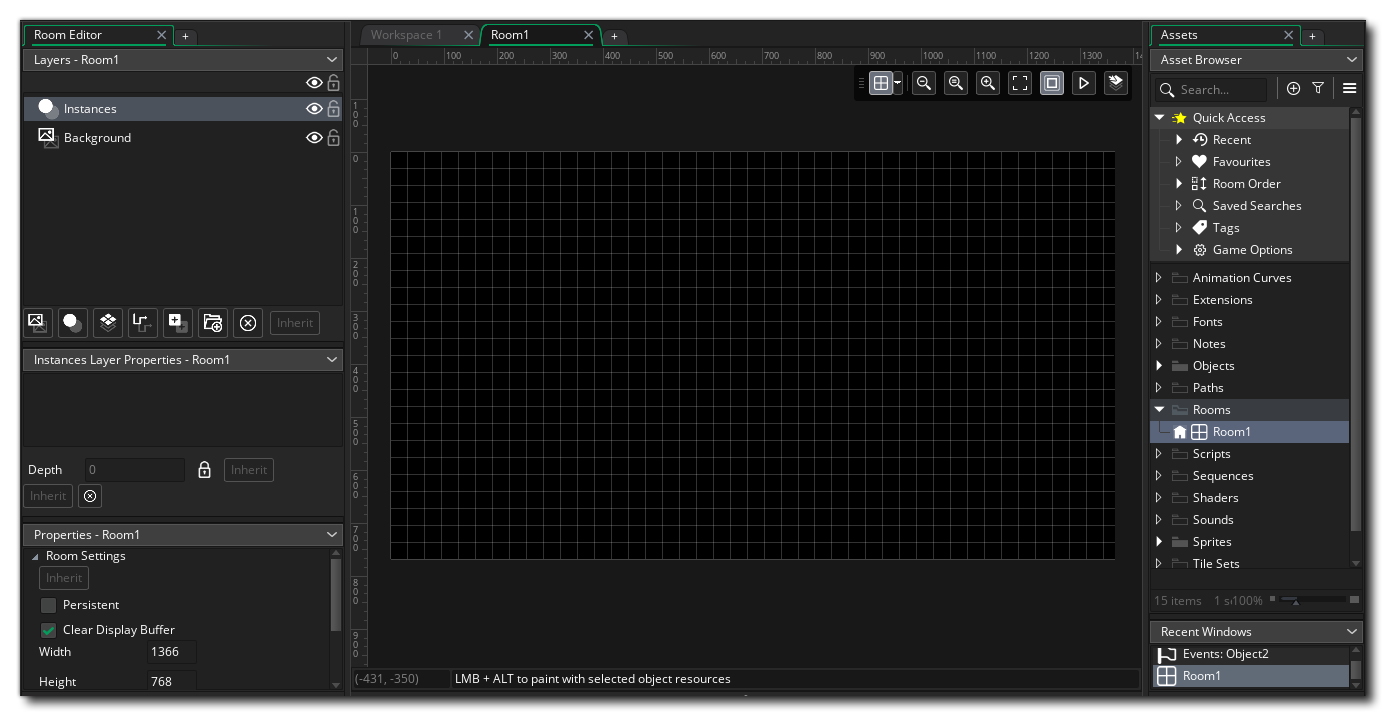Click the add asset plus icon
1386x716 pixels.
click(1293, 89)
